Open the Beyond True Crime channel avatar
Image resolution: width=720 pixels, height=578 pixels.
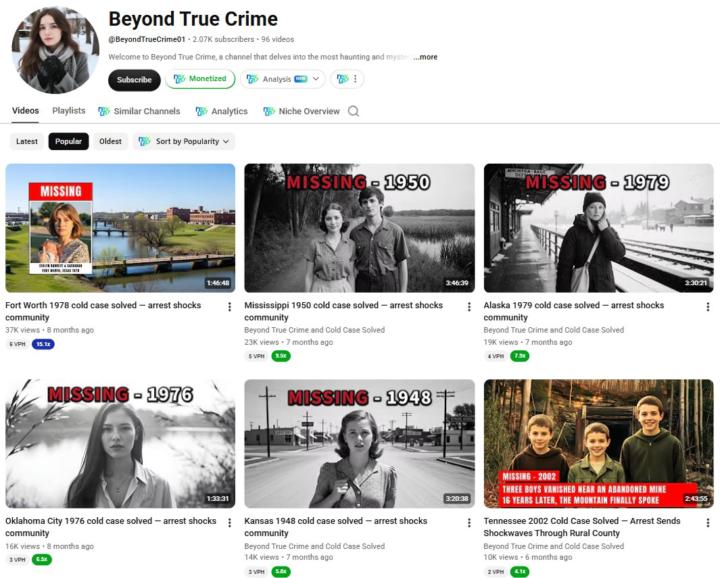point(55,50)
